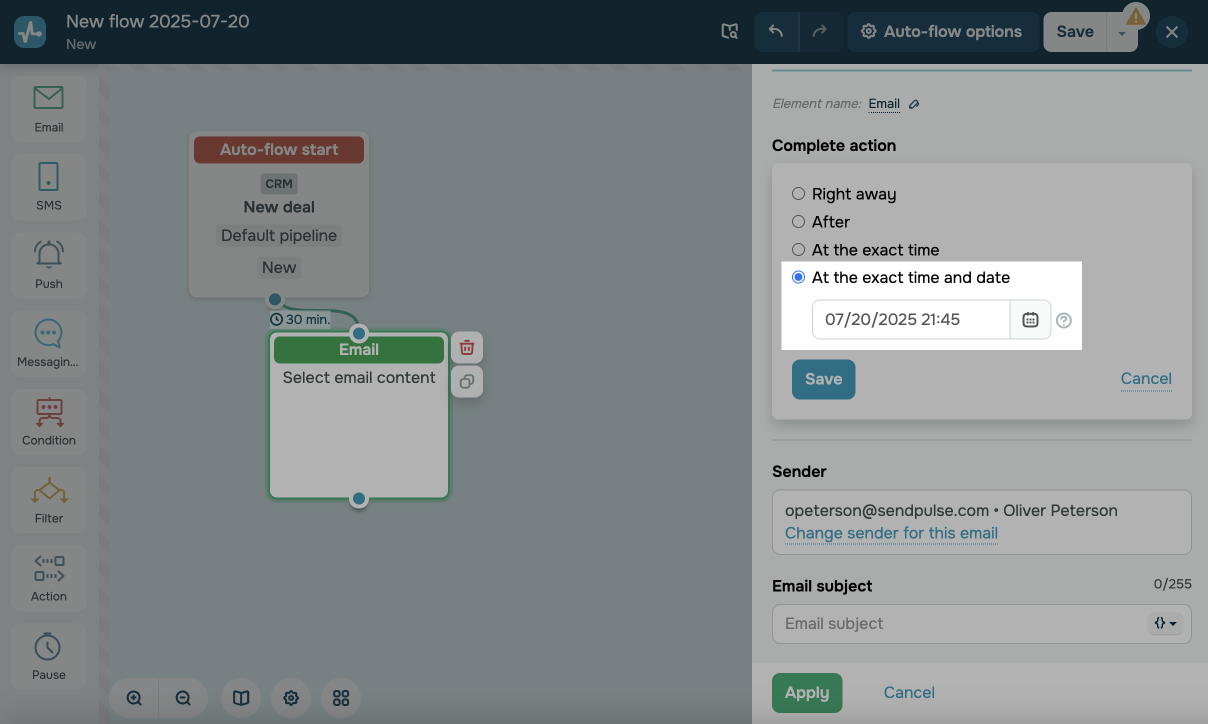The image size is (1208, 724).
Task: Open calendar picker for exact date
Action: pos(1030,320)
